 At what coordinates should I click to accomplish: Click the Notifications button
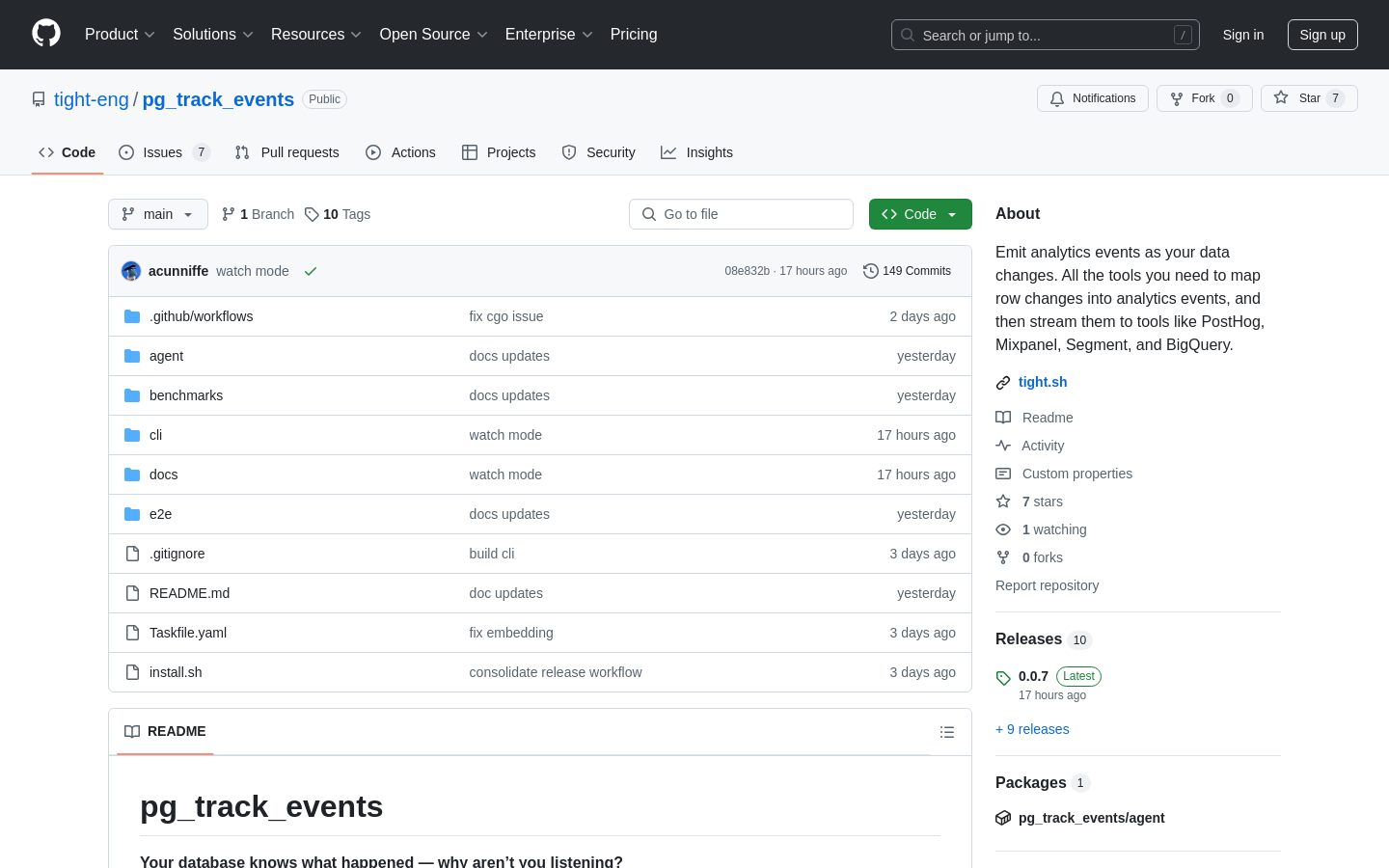click(x=1093, y=98)
